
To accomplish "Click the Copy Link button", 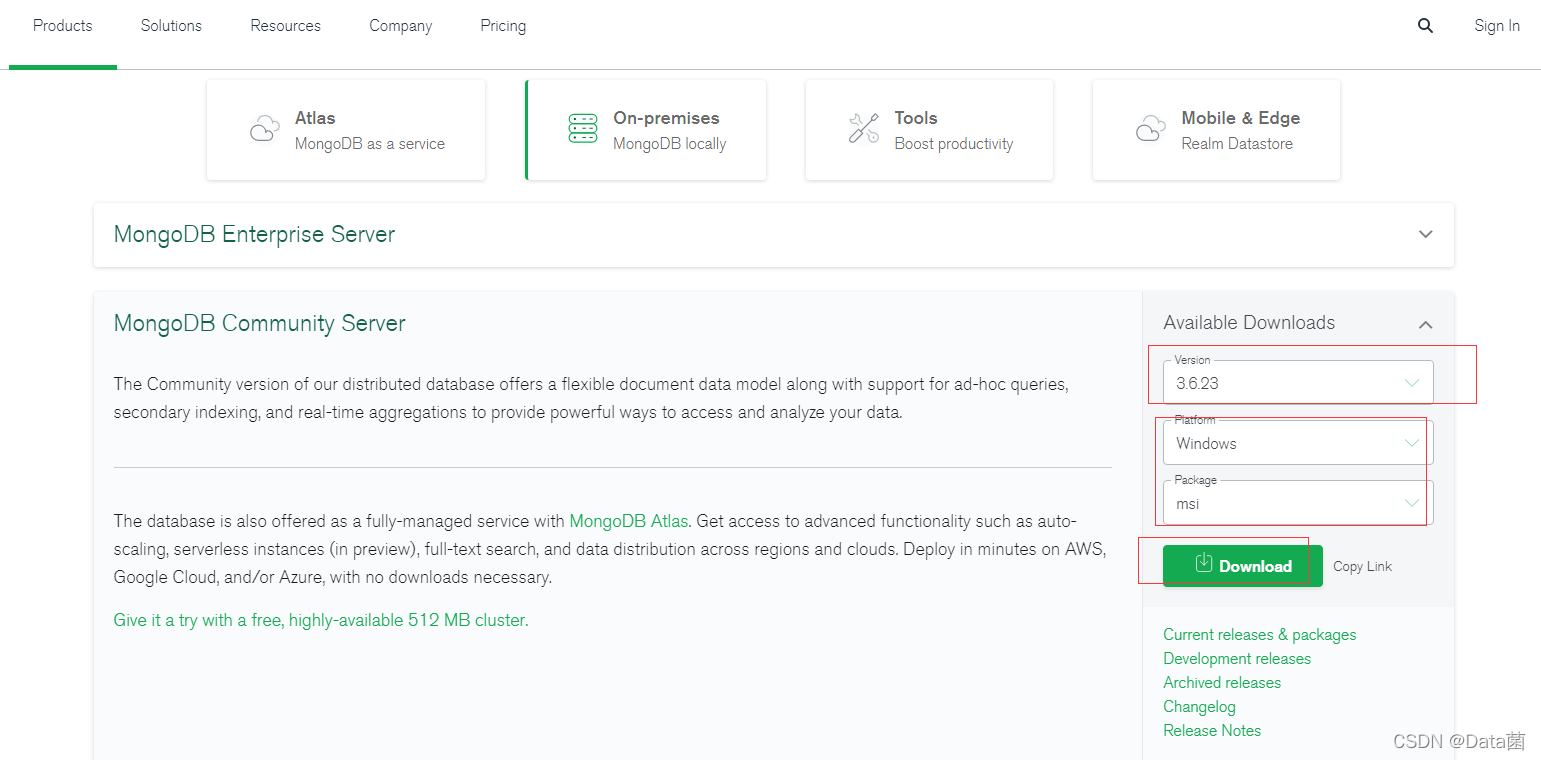I will [x=1362, y=566].
